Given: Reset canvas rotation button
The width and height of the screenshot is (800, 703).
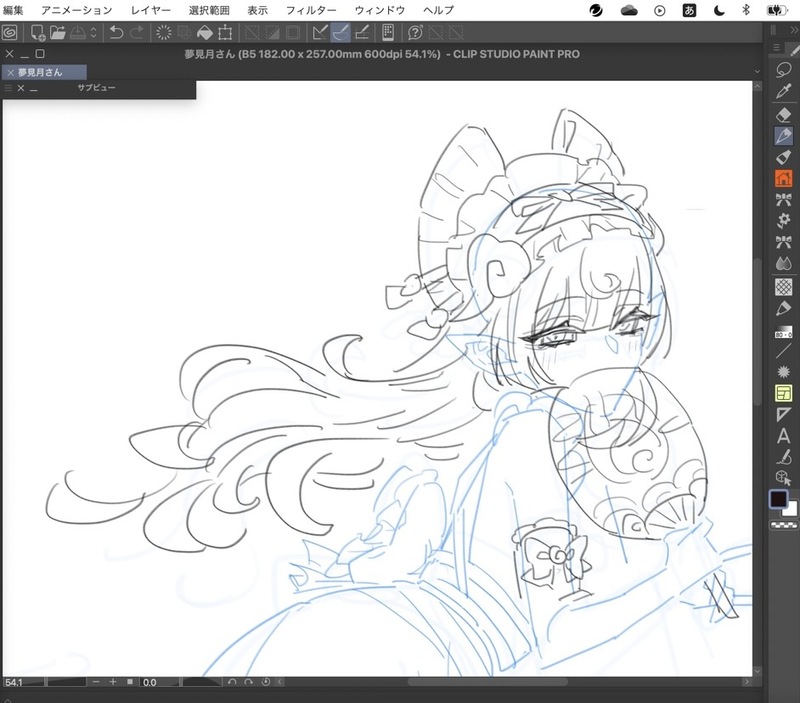Looking at the screenshot, I should (266, 682).
